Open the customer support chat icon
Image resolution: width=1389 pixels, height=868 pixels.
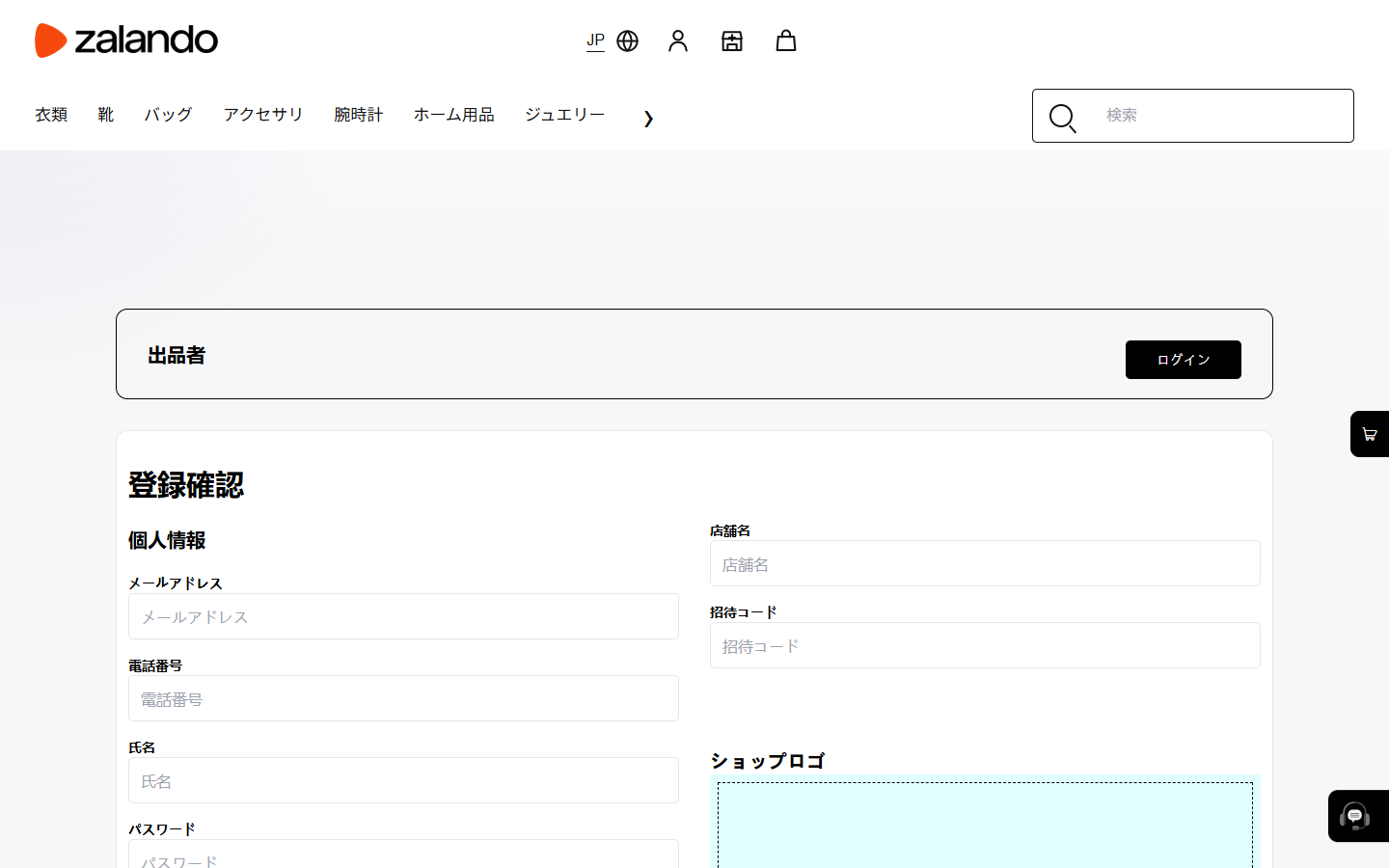tap(1357, 816)
